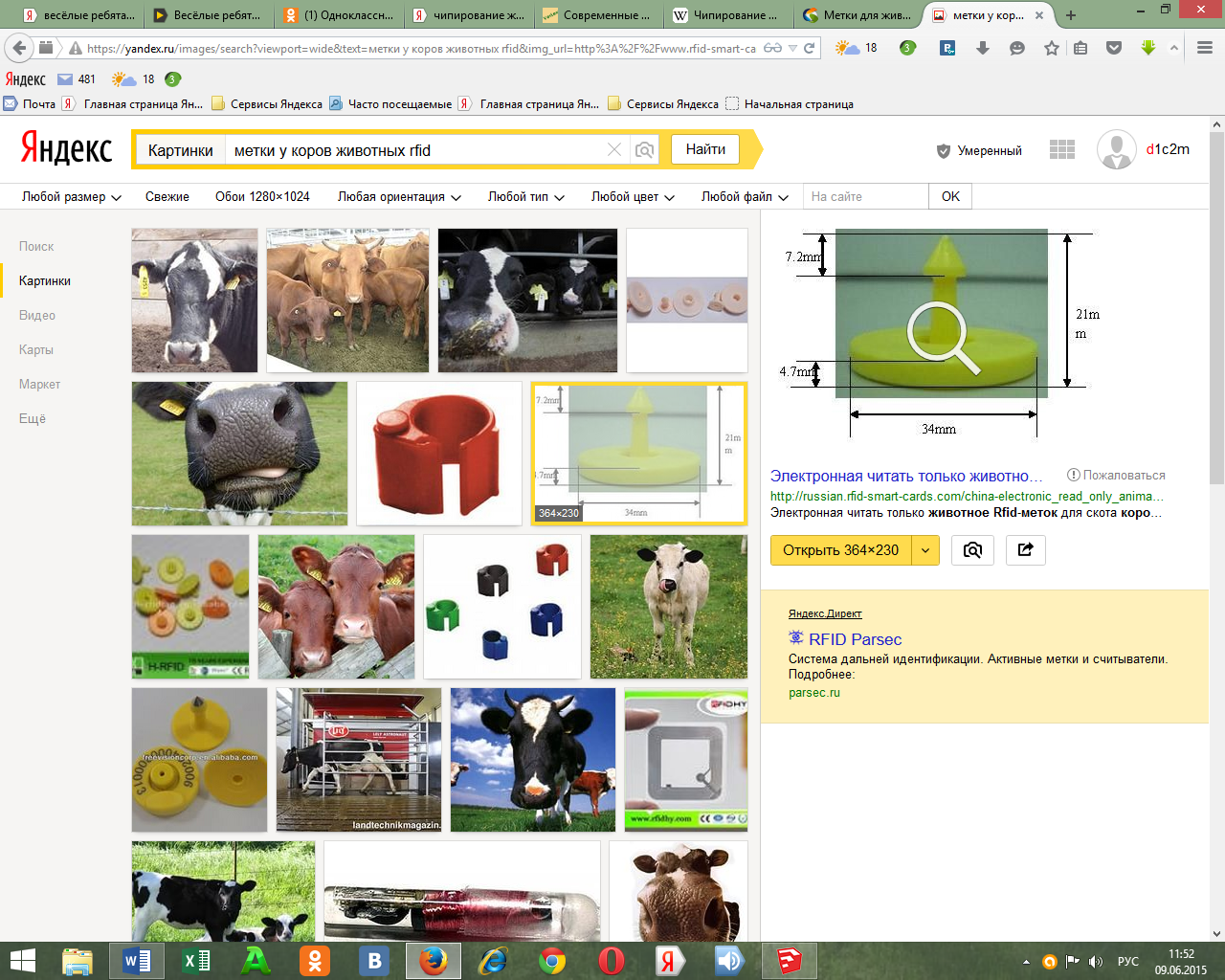Viewport: 1225px width, 980px height.
Task: Click the parsec.ru link
Action: pyautogui.click(x=814, y=692)
